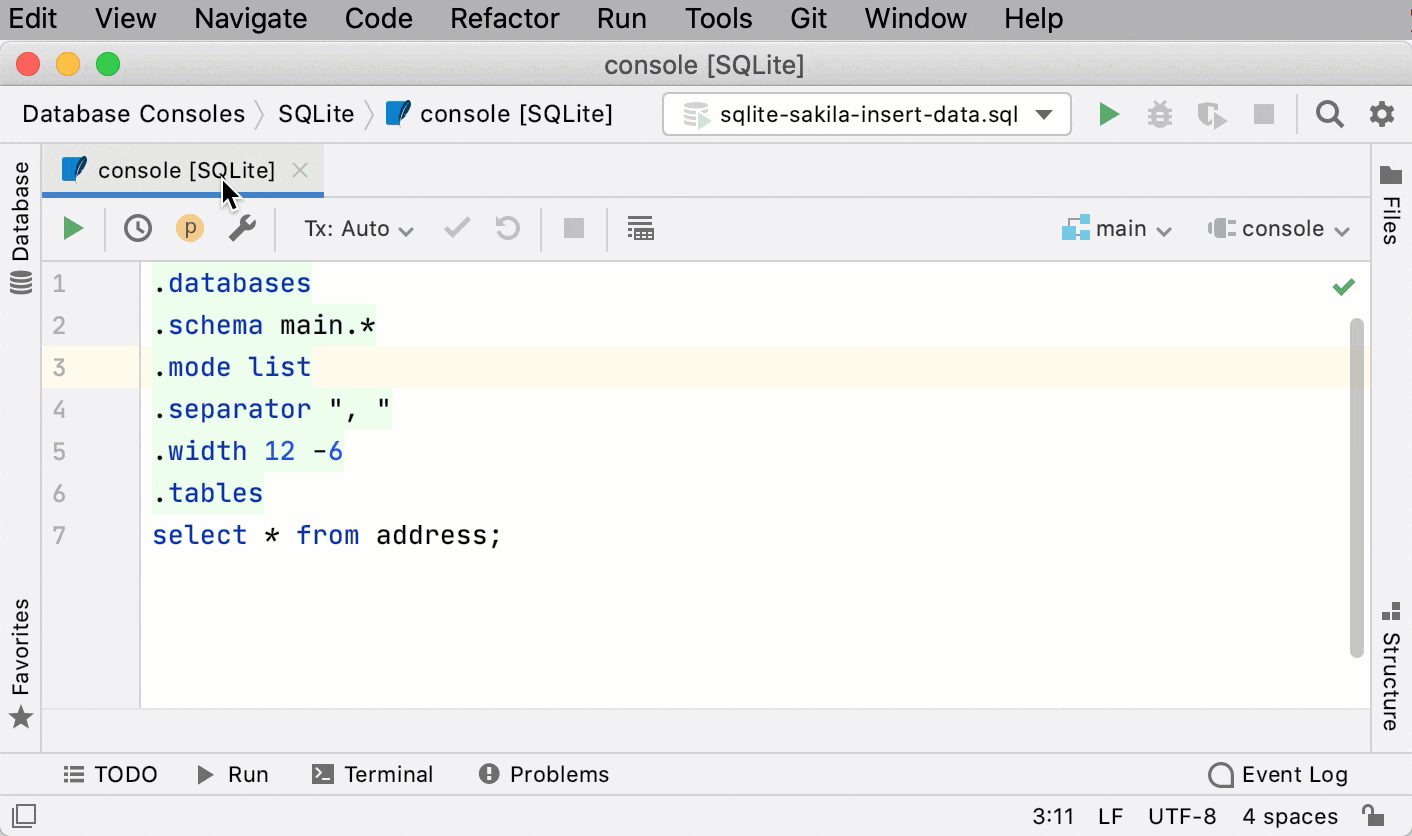
Task: Show the Database tool window
Action: pos(20,213)
